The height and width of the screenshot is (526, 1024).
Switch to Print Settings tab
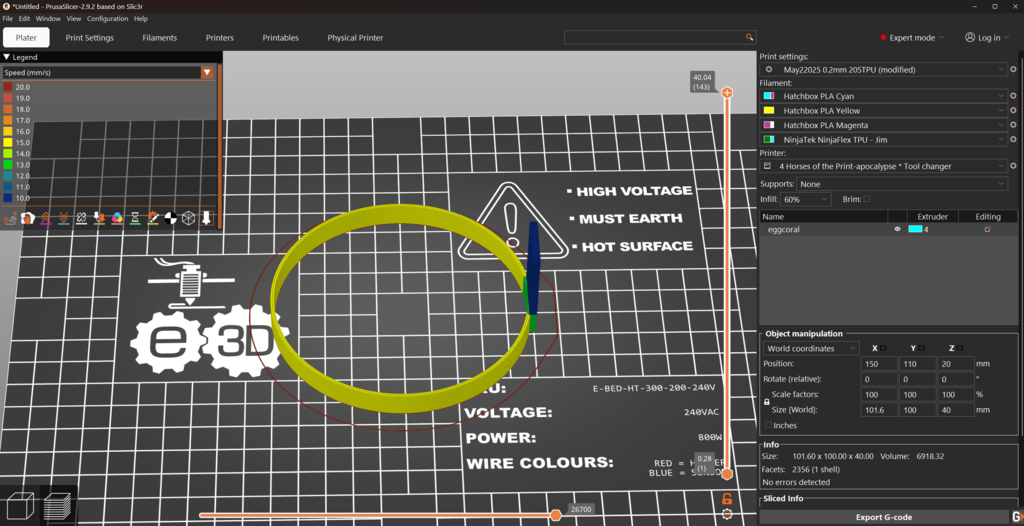click(x=89, y=38)
